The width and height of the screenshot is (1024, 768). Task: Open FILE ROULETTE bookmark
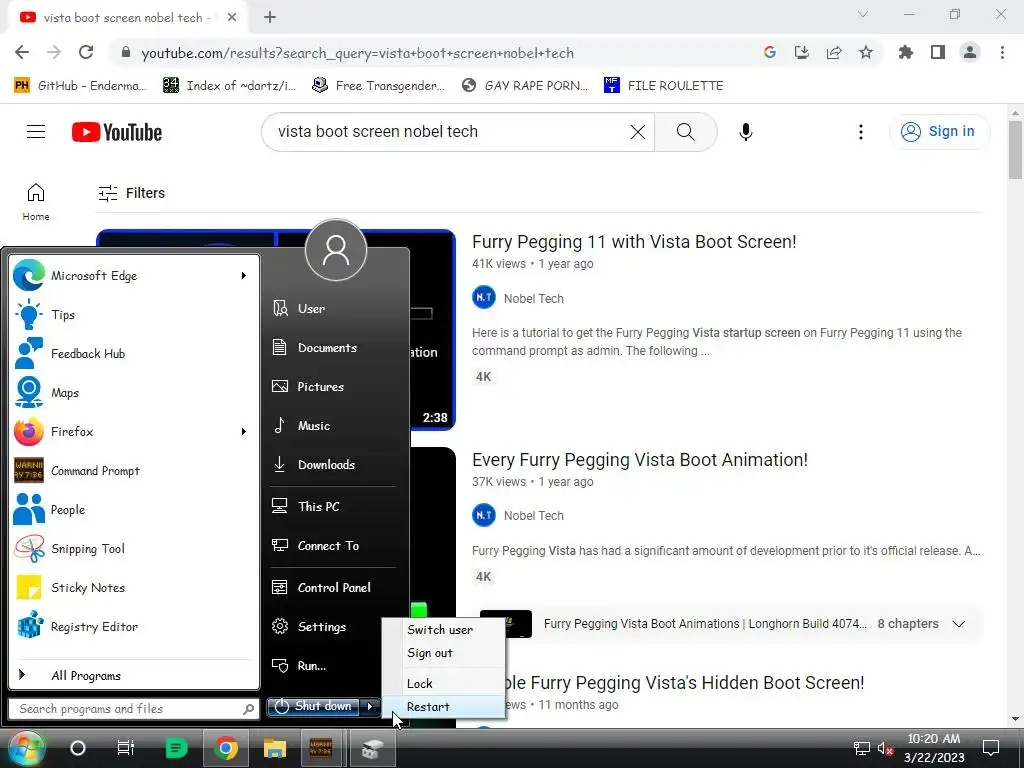coord(664,86)
